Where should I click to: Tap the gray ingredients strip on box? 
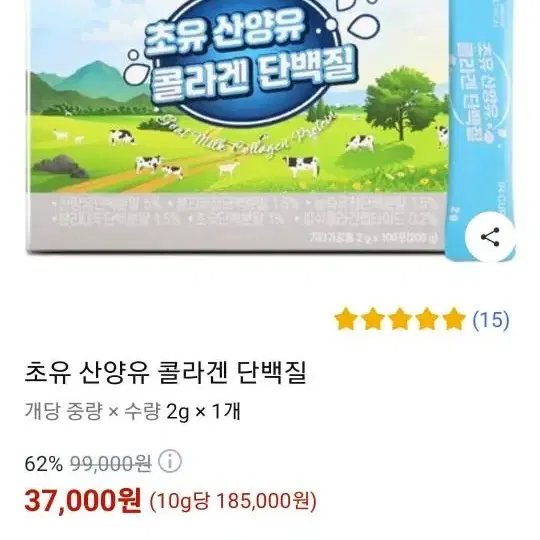pyautogui.click(x=237, y=221)
